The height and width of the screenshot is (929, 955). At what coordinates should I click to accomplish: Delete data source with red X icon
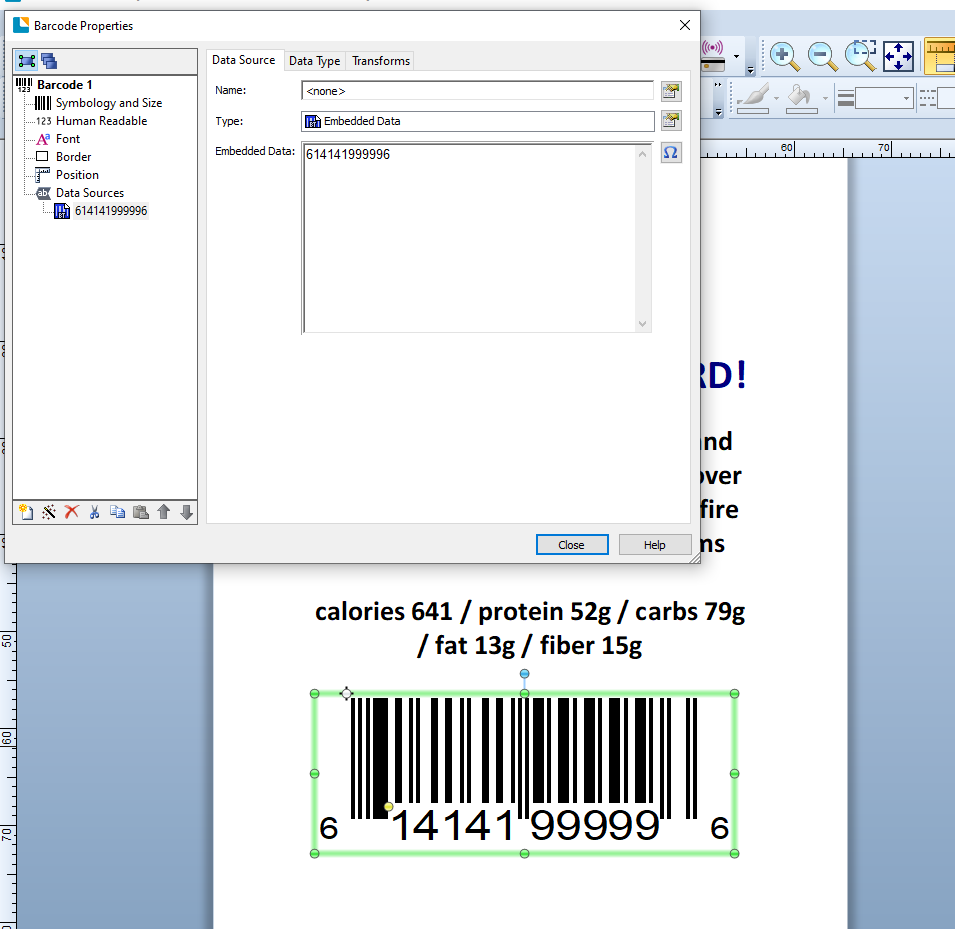pyautogui.click(x=71, y=512)
